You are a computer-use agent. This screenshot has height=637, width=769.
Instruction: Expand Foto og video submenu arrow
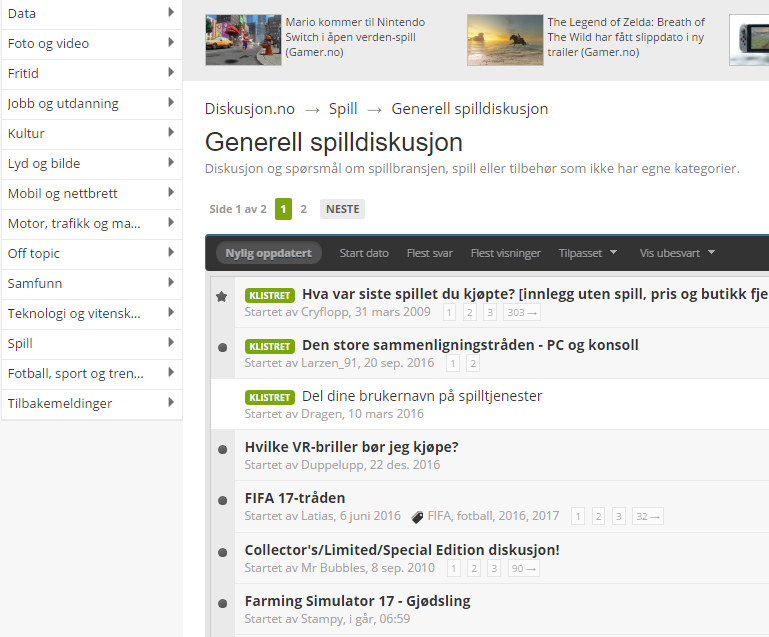coord(171,42)
